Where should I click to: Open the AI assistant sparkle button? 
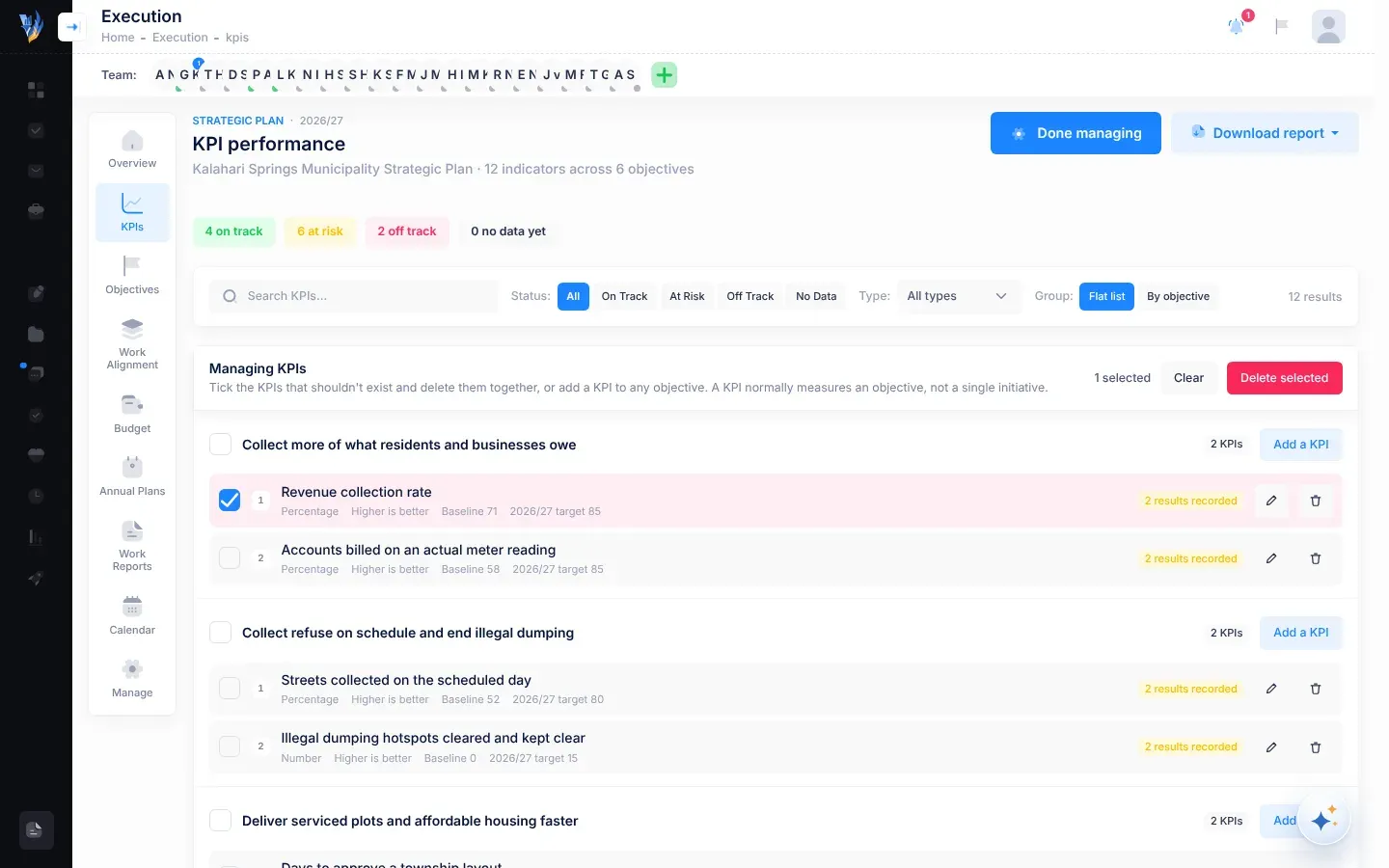pyautogui.click(x=1323, y=820)
